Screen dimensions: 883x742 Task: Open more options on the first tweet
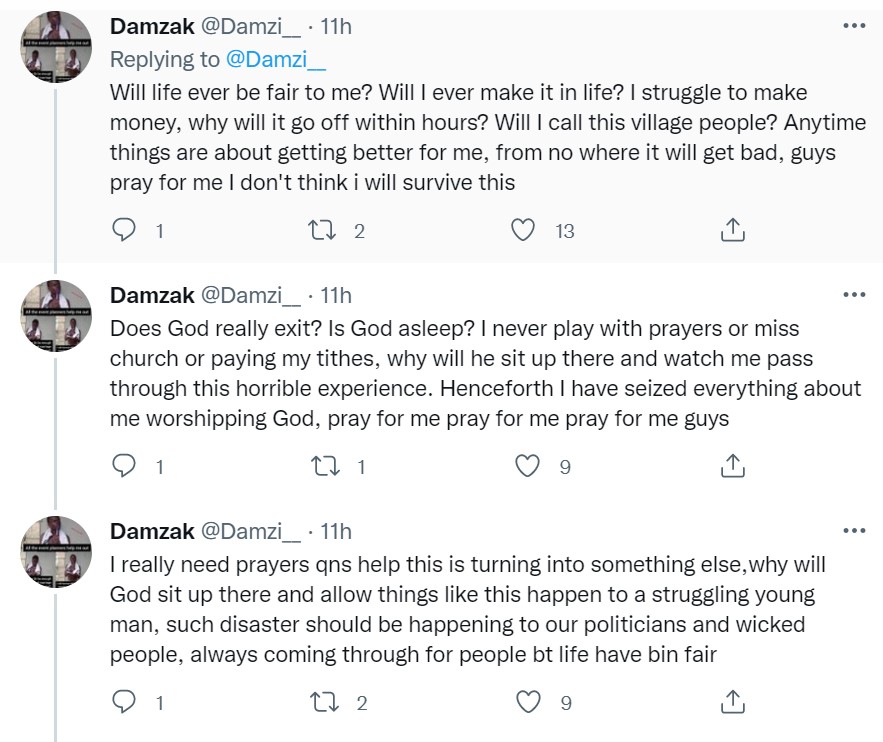click(x=854, y=25)
